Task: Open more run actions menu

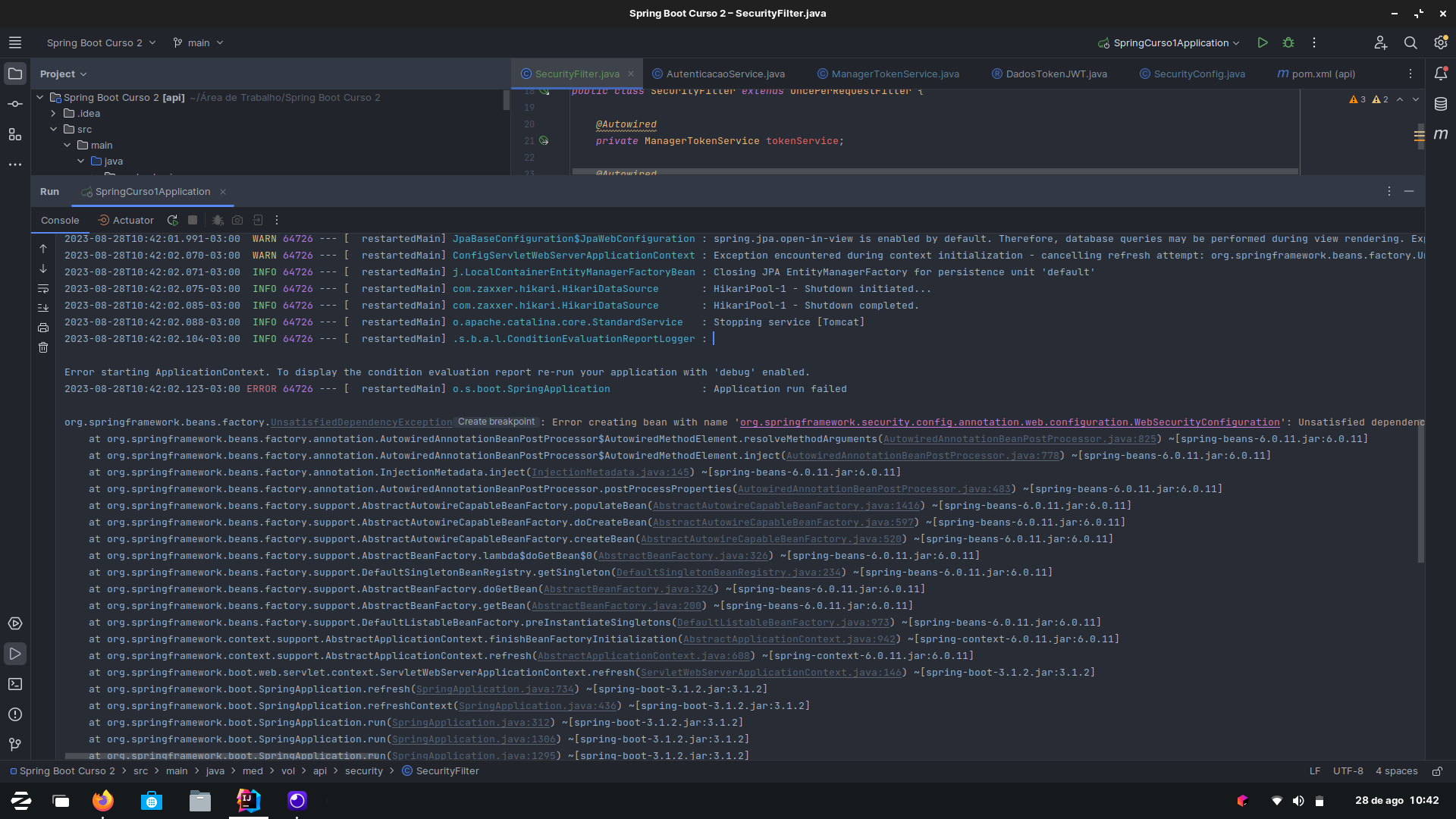Action: click(x=1314, y=43)
